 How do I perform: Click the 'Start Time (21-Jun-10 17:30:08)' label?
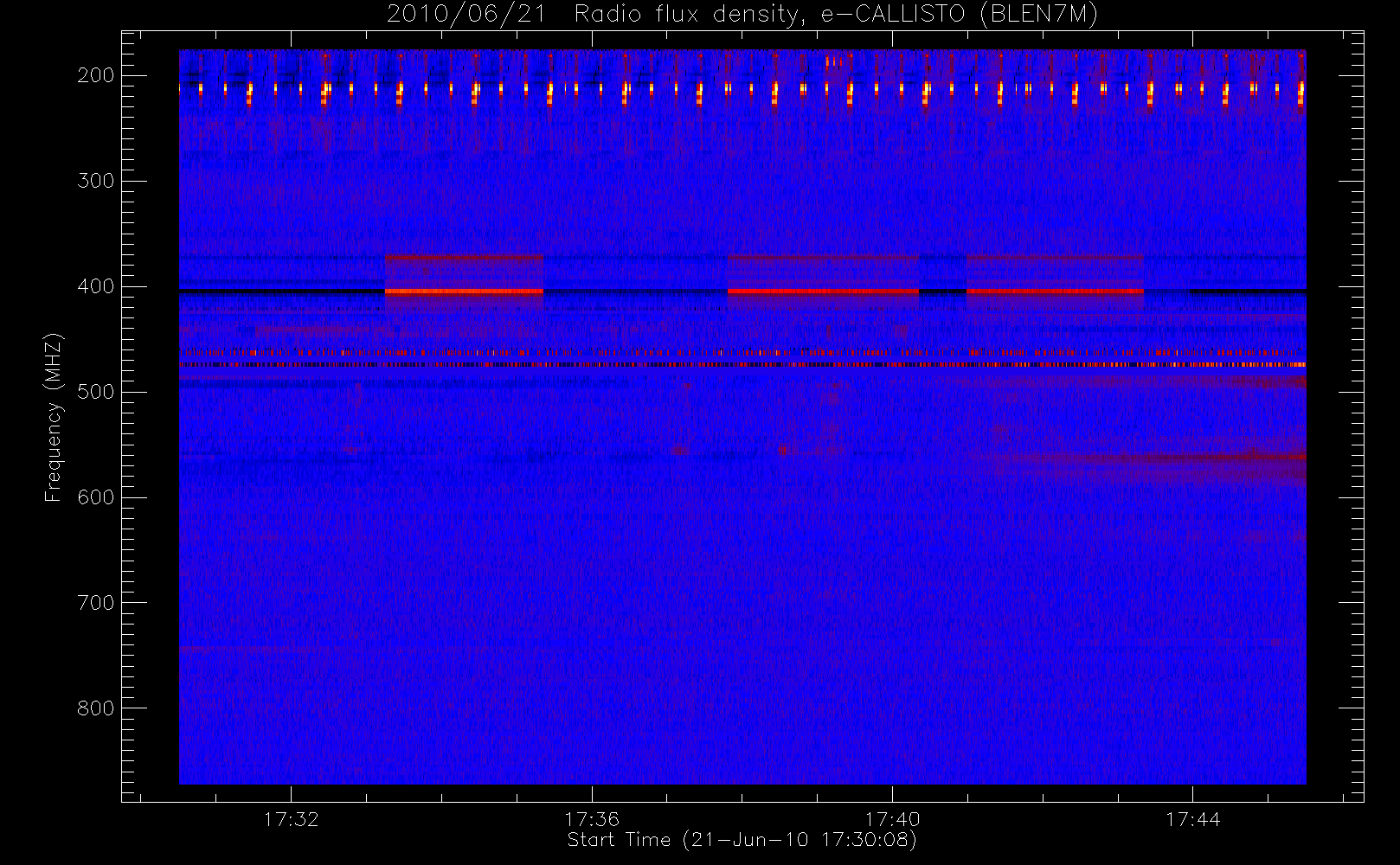742,840
